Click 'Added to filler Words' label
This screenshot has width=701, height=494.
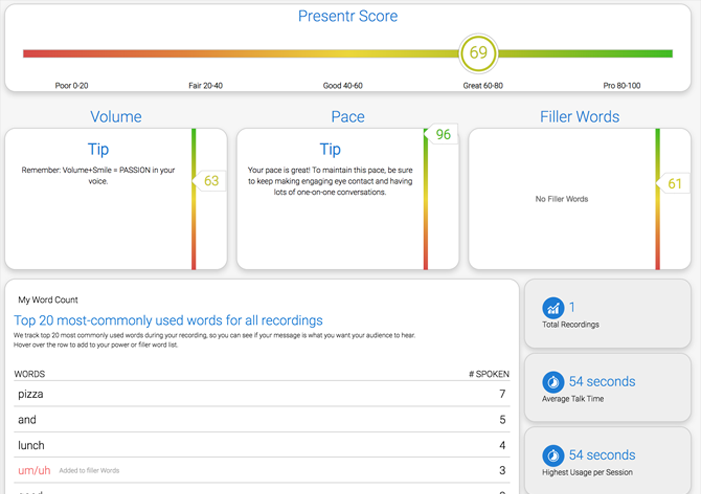(89, 471)
